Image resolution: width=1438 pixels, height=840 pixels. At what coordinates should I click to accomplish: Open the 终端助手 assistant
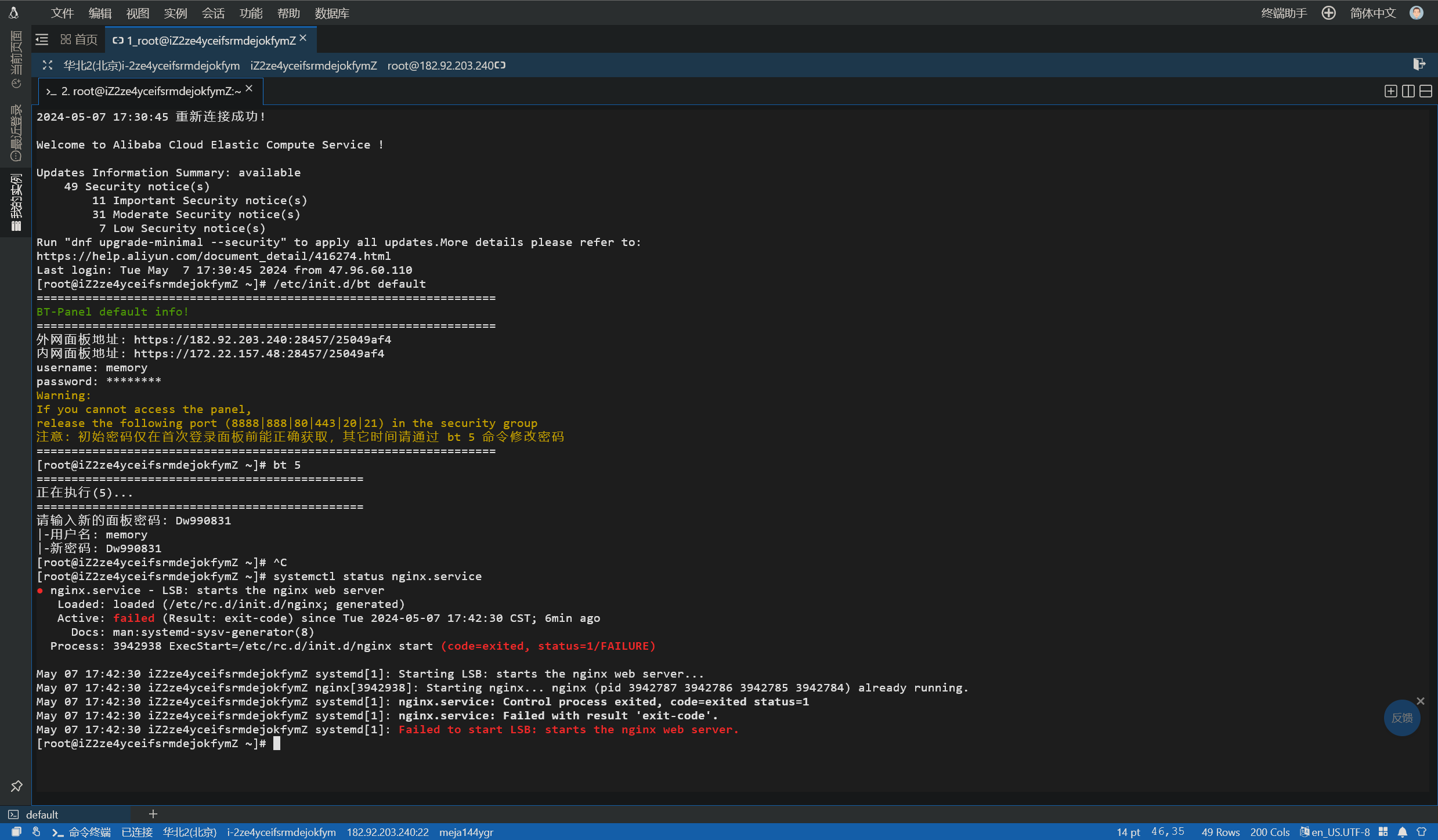click(1284, 13)
